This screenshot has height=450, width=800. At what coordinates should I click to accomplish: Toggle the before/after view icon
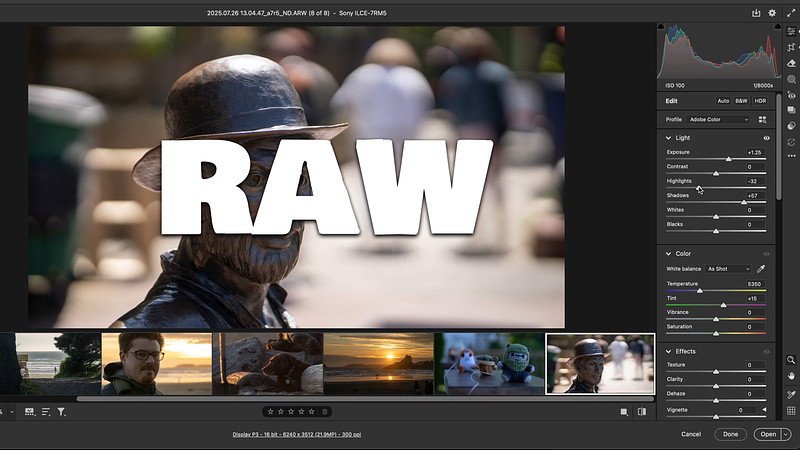pos(642,412)
